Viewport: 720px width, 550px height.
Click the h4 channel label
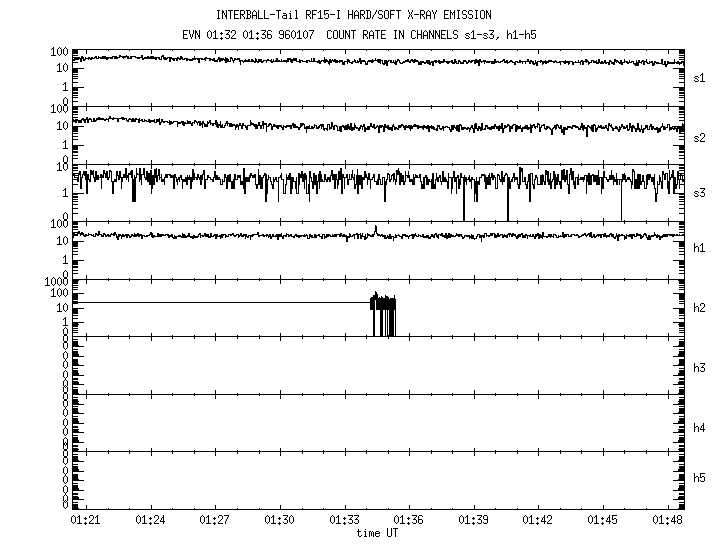coord(700,428)
